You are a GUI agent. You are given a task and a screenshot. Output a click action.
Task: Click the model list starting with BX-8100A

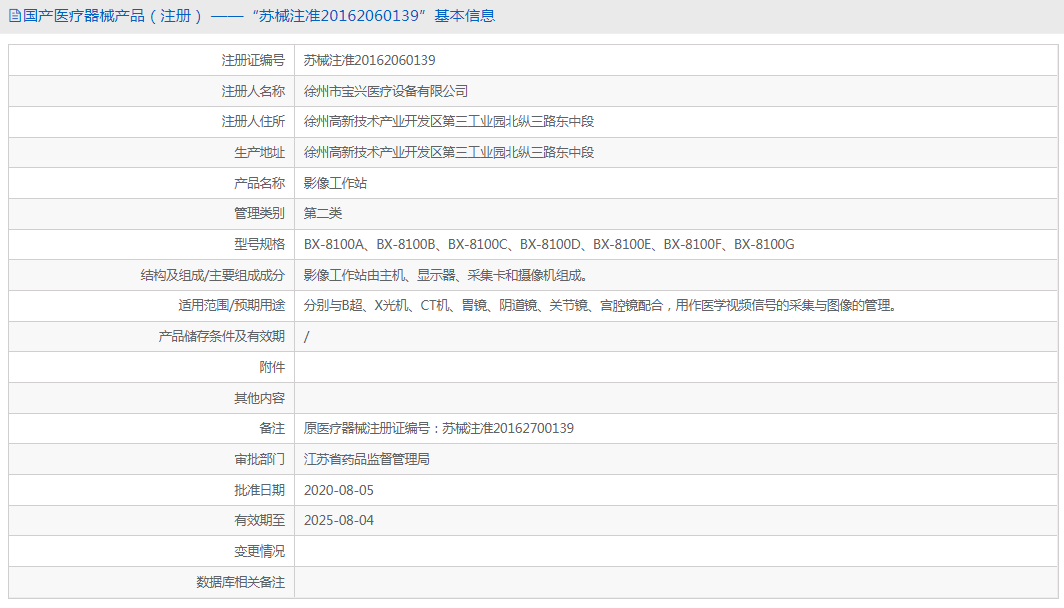549,244
